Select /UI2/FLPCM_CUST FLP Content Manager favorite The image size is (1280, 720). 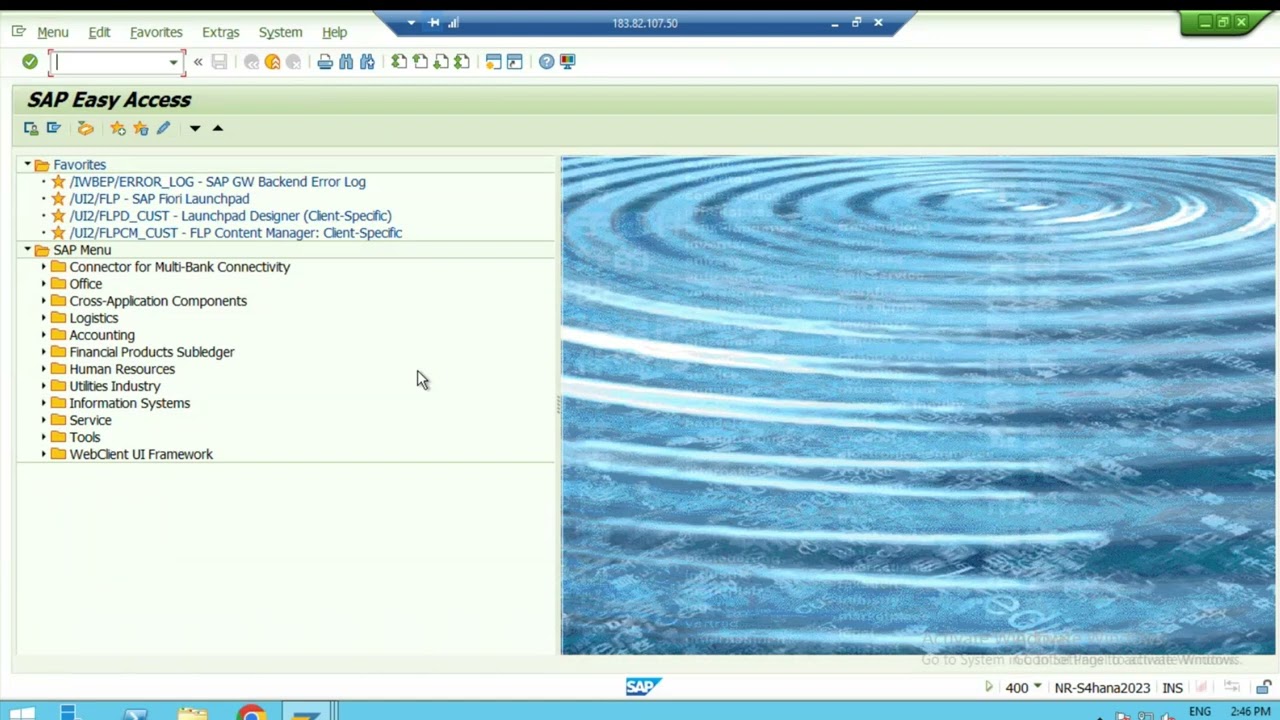point(235,233)
